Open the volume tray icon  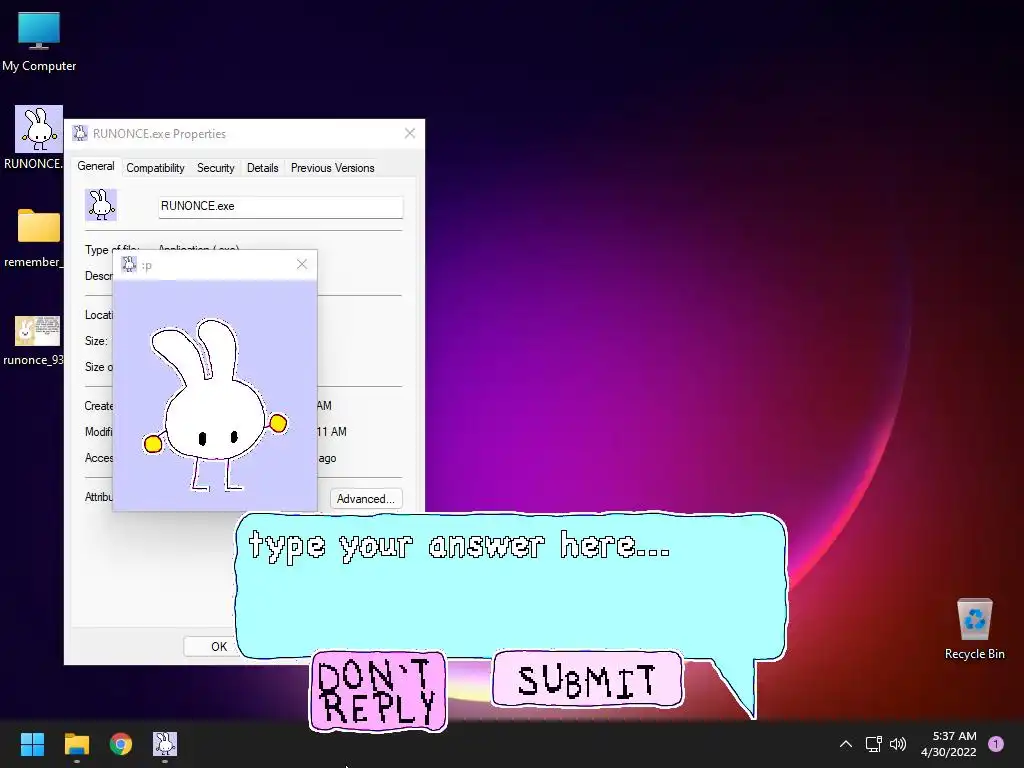[x=898, y=744]
